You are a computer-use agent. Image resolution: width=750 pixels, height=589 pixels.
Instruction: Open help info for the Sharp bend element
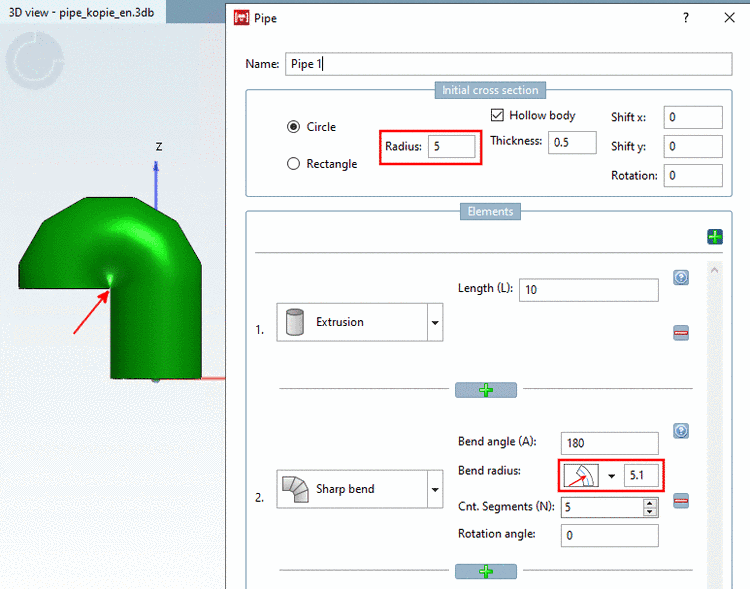tap(681, 431)
